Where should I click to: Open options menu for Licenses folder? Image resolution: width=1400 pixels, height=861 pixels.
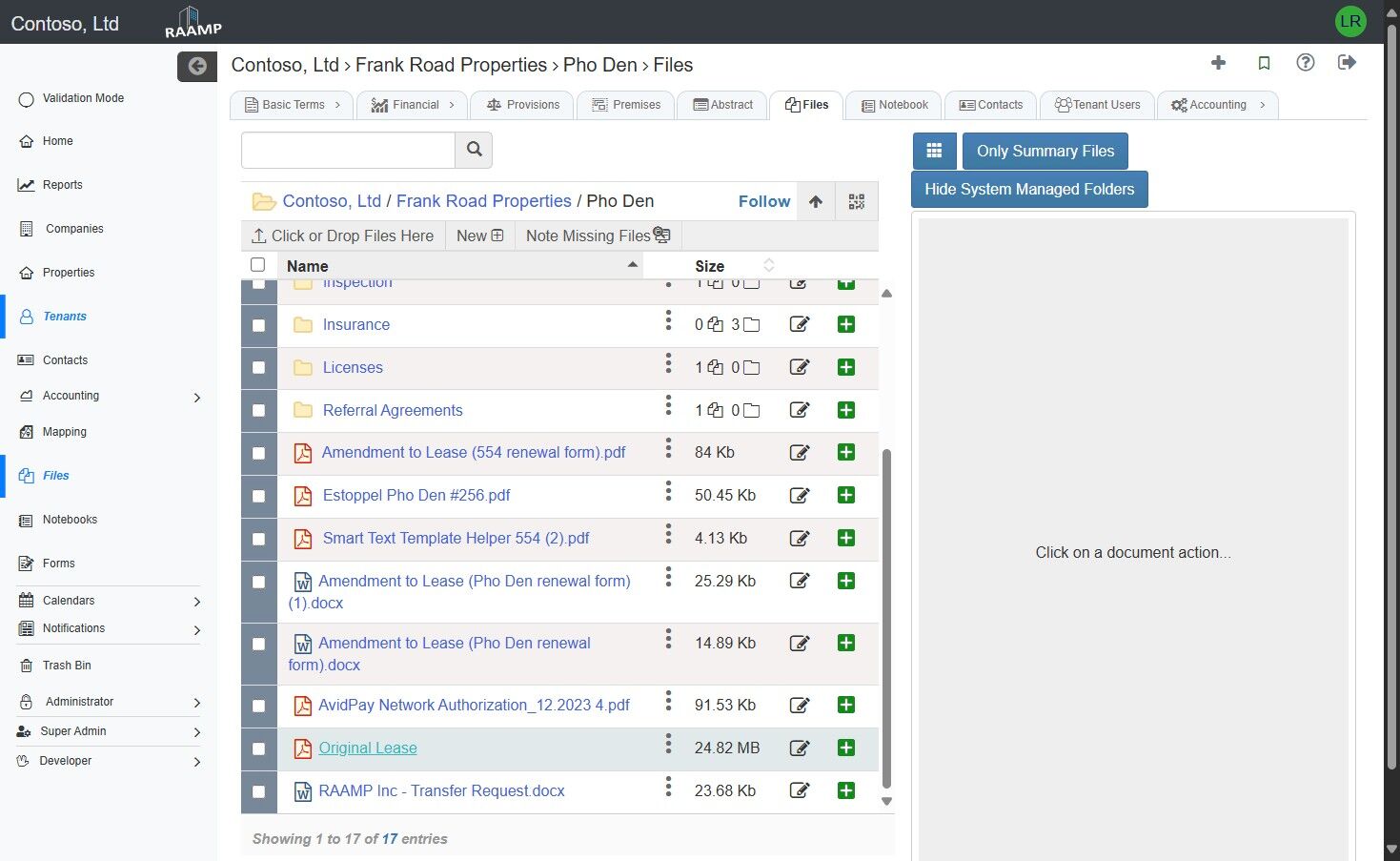pyautogui.click(x=668, y=364)
